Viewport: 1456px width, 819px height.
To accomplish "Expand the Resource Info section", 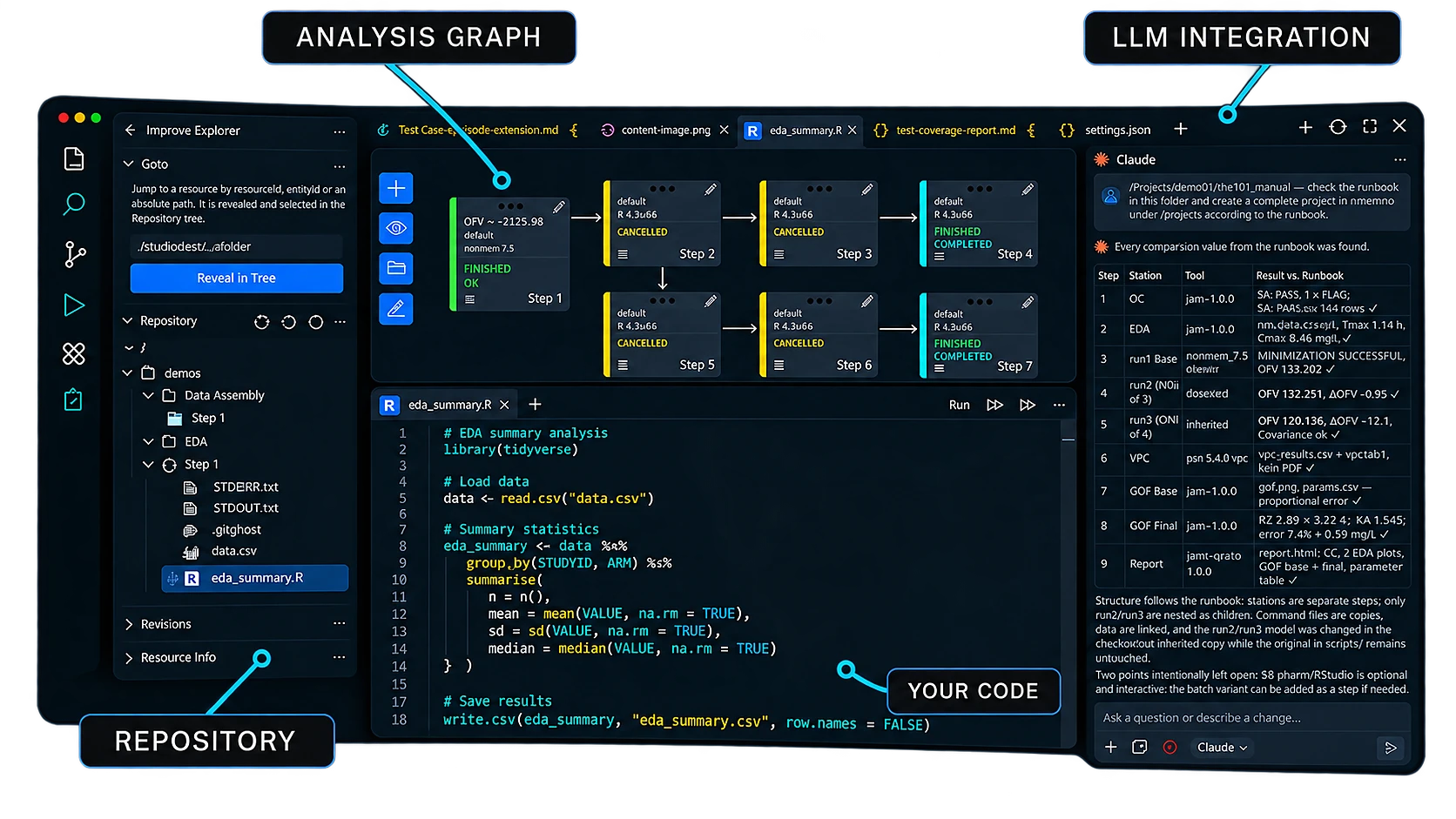I will 129,658.
